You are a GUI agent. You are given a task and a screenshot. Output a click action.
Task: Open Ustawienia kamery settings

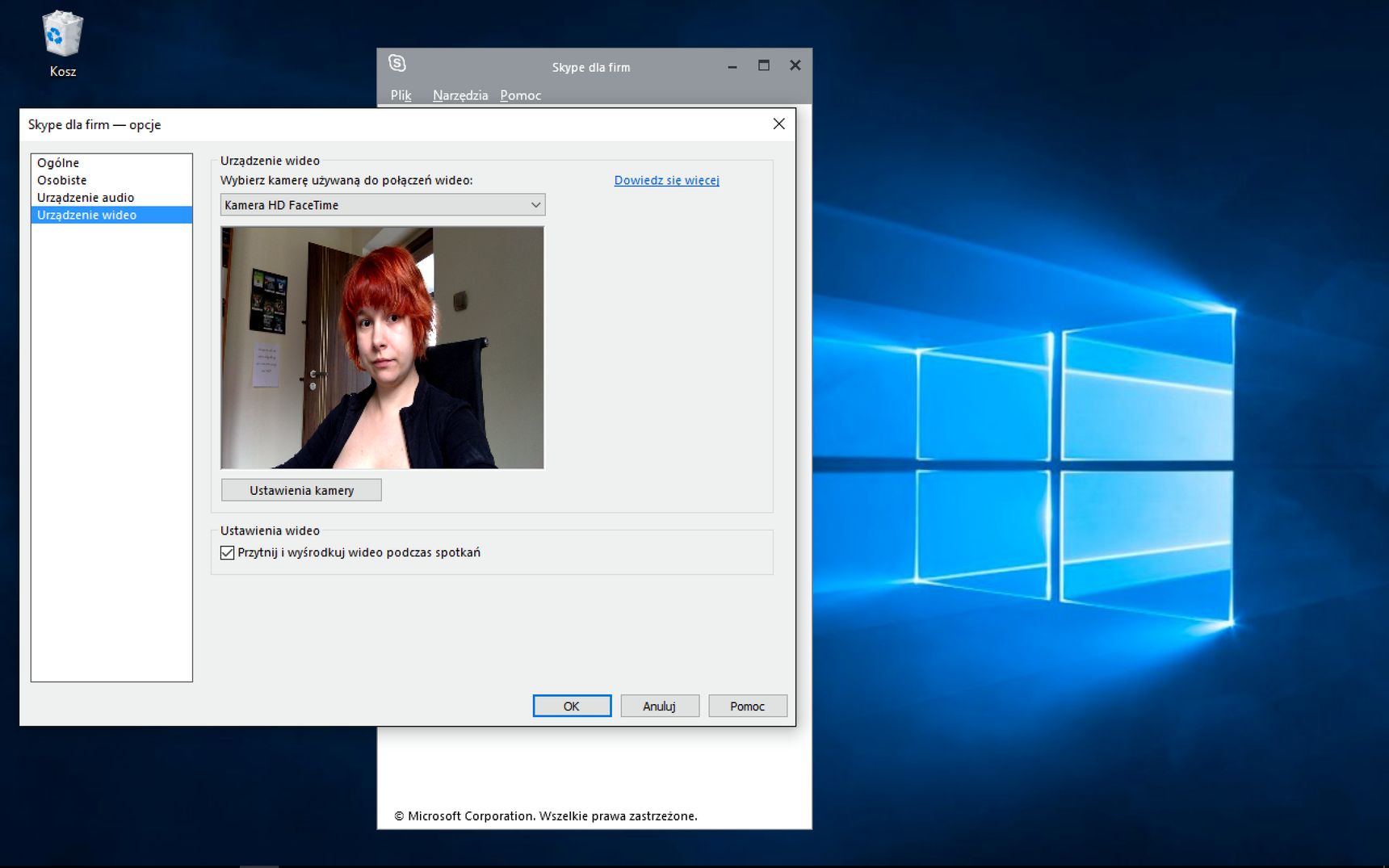pyautogui.click(x=301, y=490)
